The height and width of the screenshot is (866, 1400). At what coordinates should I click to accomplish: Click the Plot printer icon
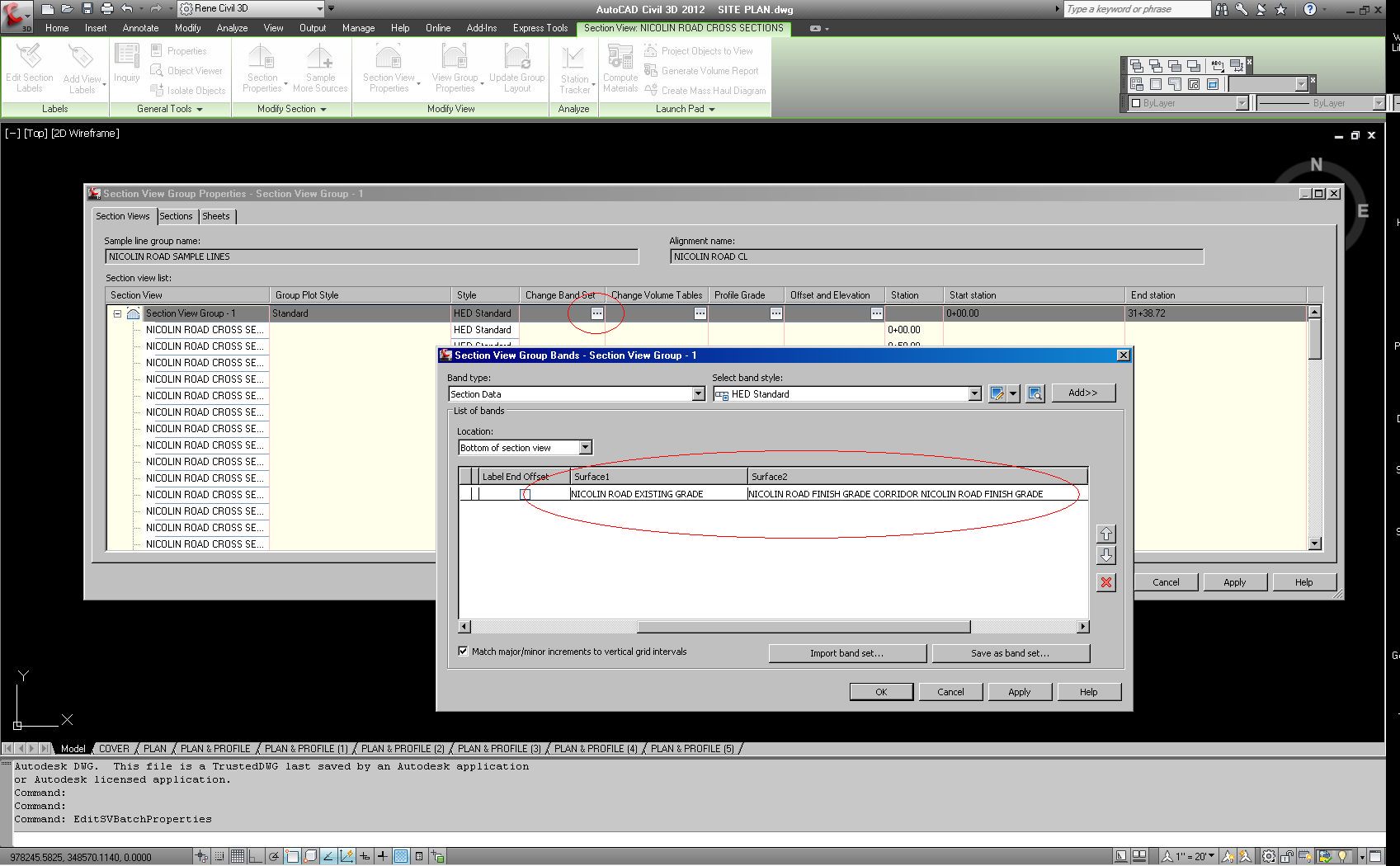[x=107, y=8]
